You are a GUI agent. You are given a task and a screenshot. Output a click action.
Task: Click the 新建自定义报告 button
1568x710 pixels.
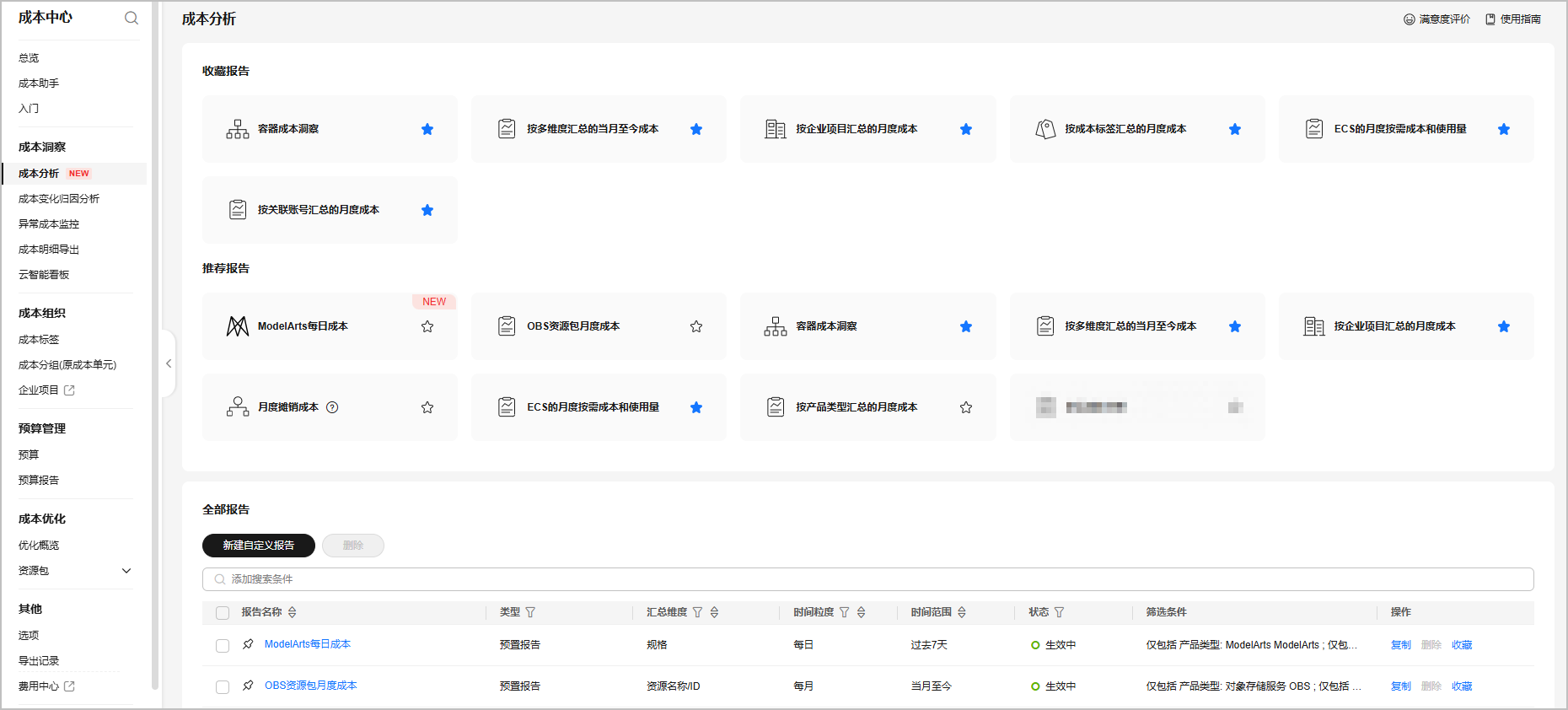[259, 546]
